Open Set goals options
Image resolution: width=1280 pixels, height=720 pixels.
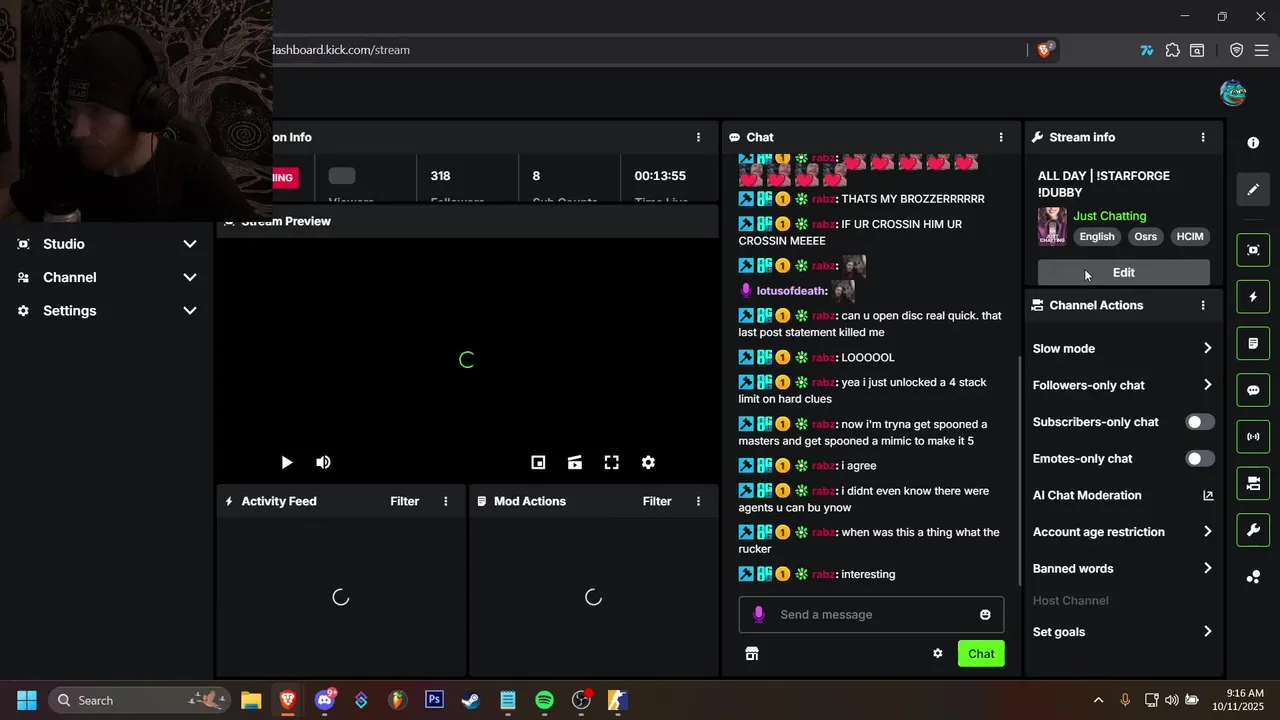tap(1123, 632)
